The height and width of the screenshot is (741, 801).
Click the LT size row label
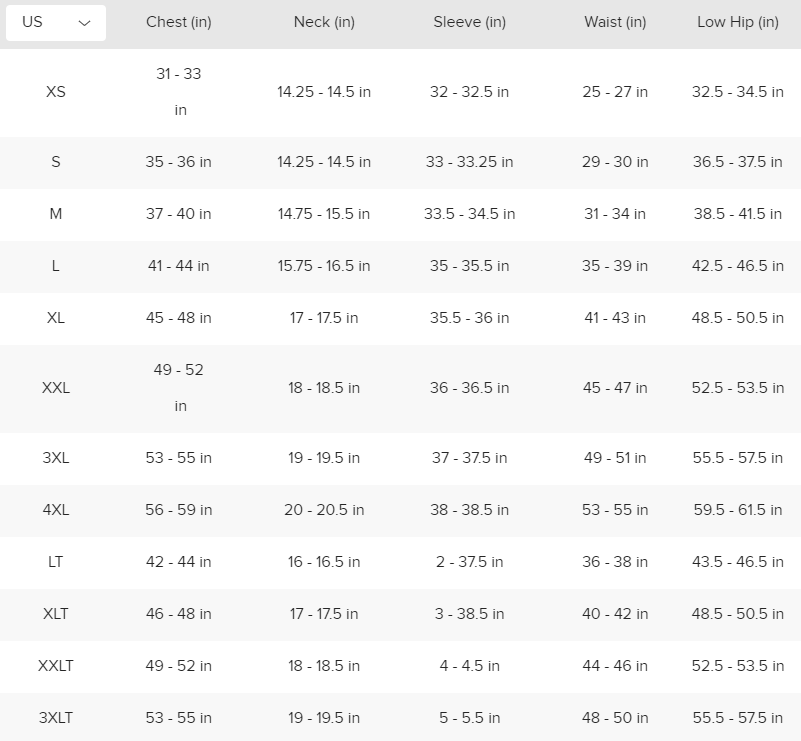click(56, 562)
